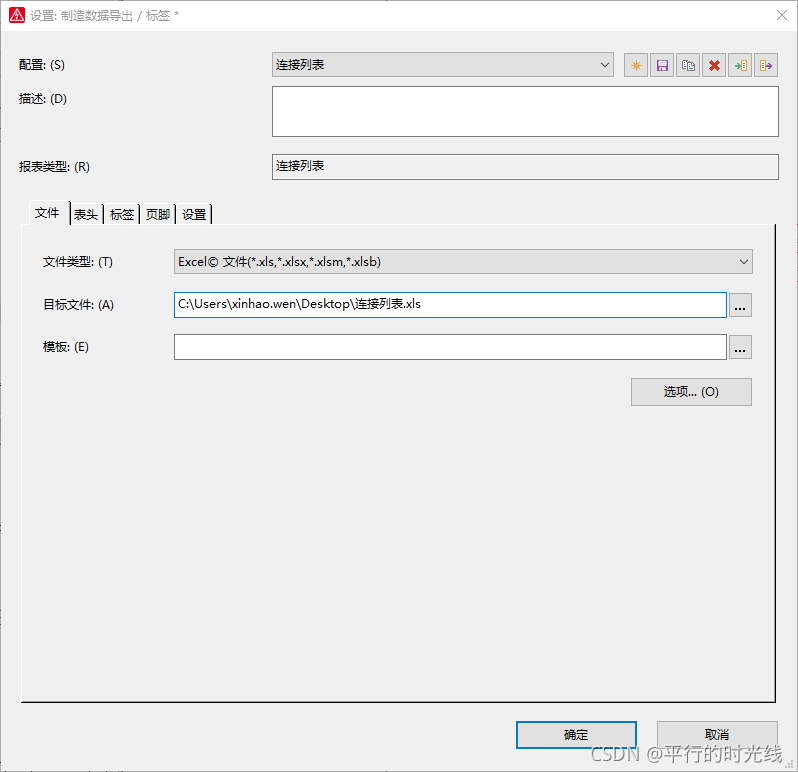This screenshot has width=798, height=772.
Task: Switch to the 表头 tab
Action: (x=86, y=214)
